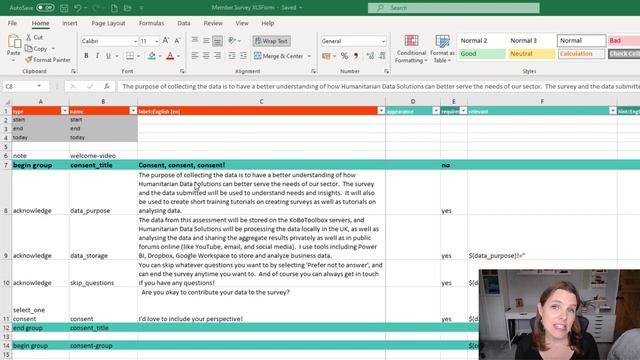The image size is (640, 360).
Task: Click Merge & Center button
Action: coord(278,56)
